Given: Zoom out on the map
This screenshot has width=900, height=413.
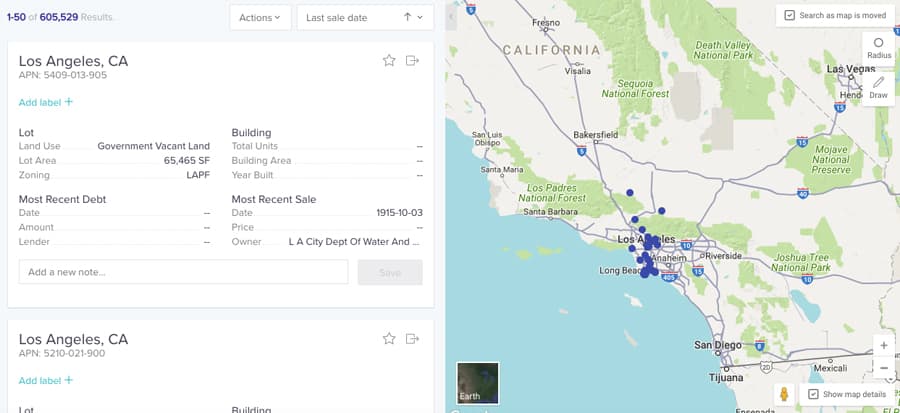Looking at the screenshot, I should 883,368.
